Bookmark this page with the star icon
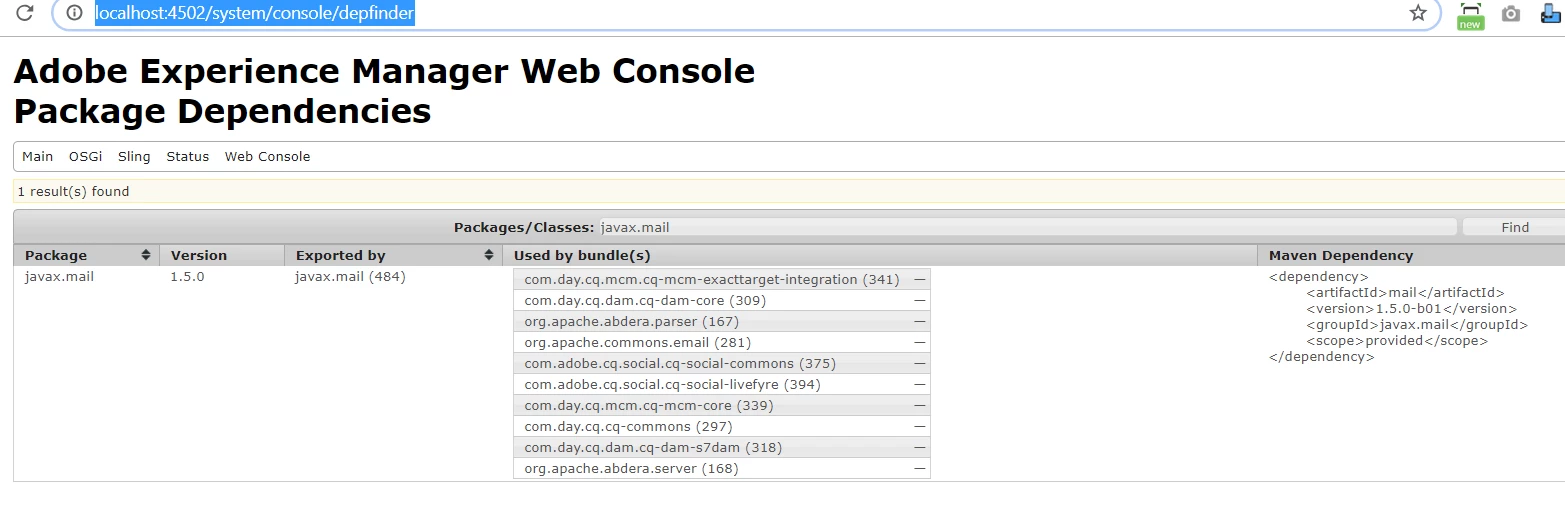This screenshot has height=518, width=1565. click(x=1418, y=13)
